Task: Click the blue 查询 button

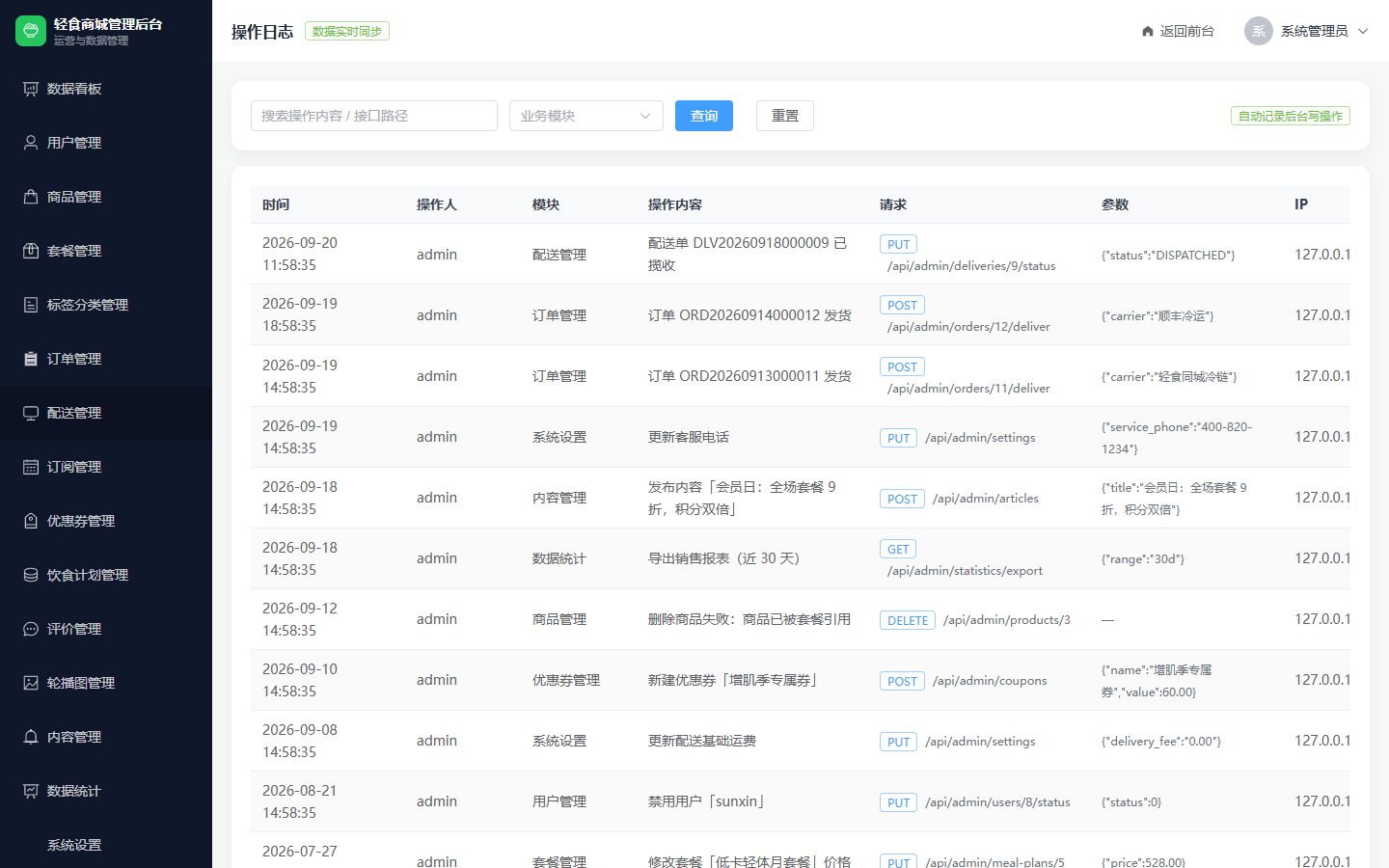Action: [x=704, y=116]
